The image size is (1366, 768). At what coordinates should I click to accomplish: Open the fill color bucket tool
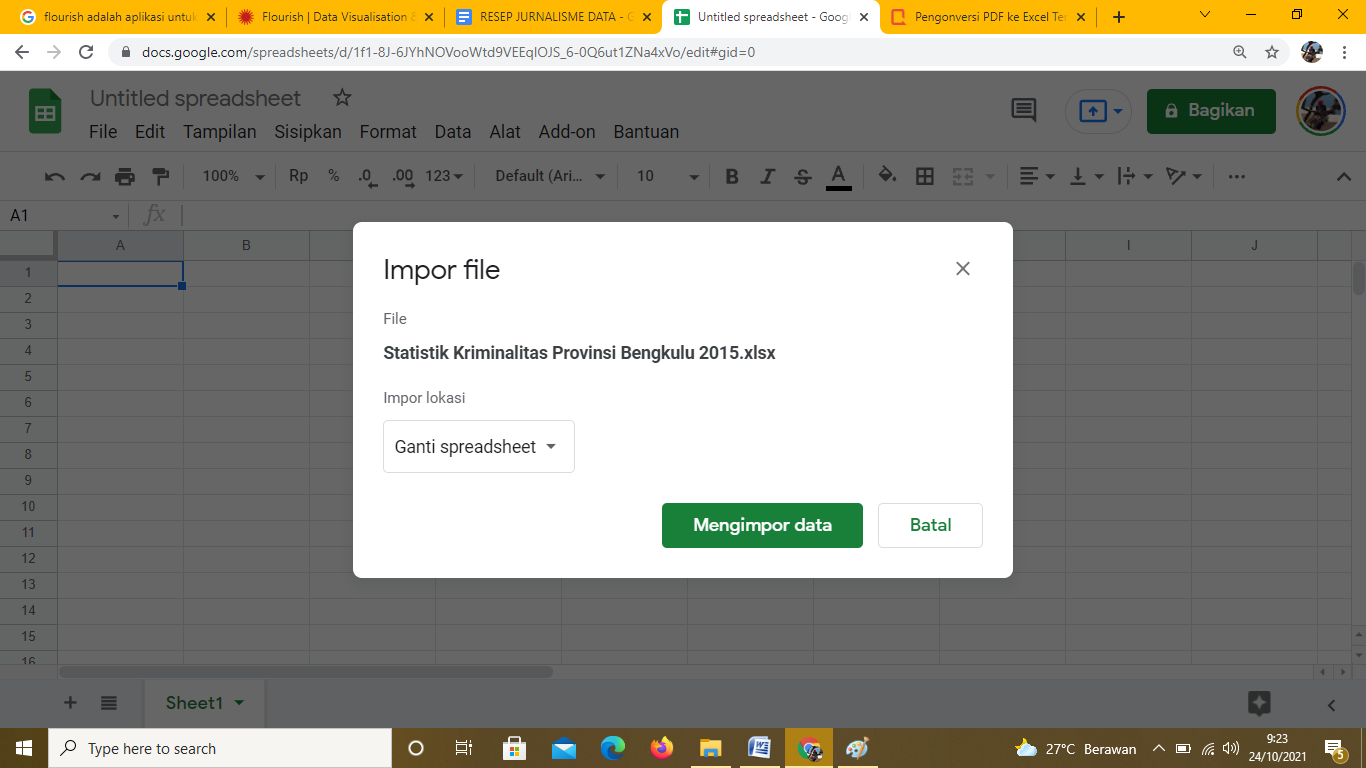point(887,177)
